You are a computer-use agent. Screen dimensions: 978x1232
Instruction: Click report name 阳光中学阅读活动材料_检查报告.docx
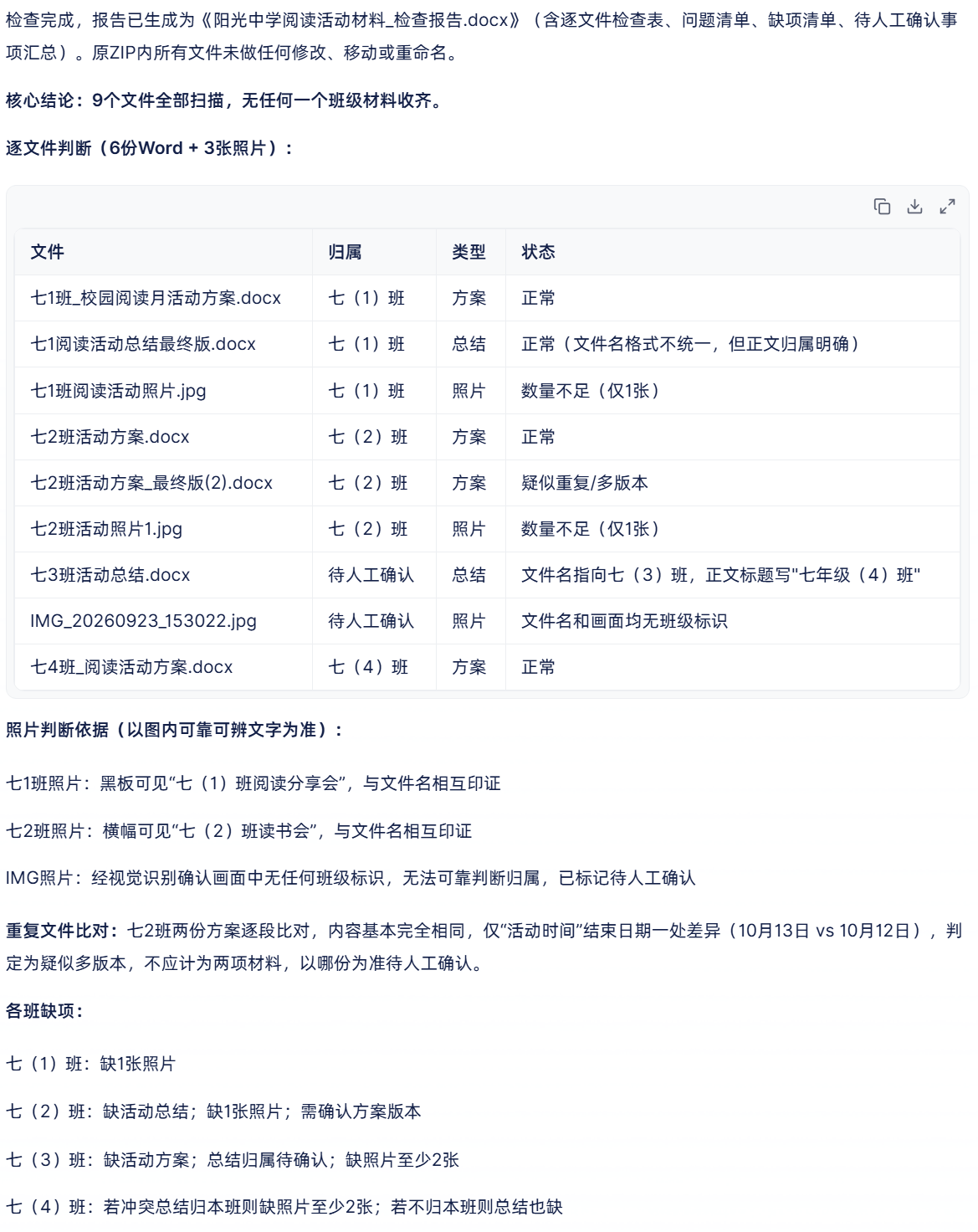click(x=360, y=20)
